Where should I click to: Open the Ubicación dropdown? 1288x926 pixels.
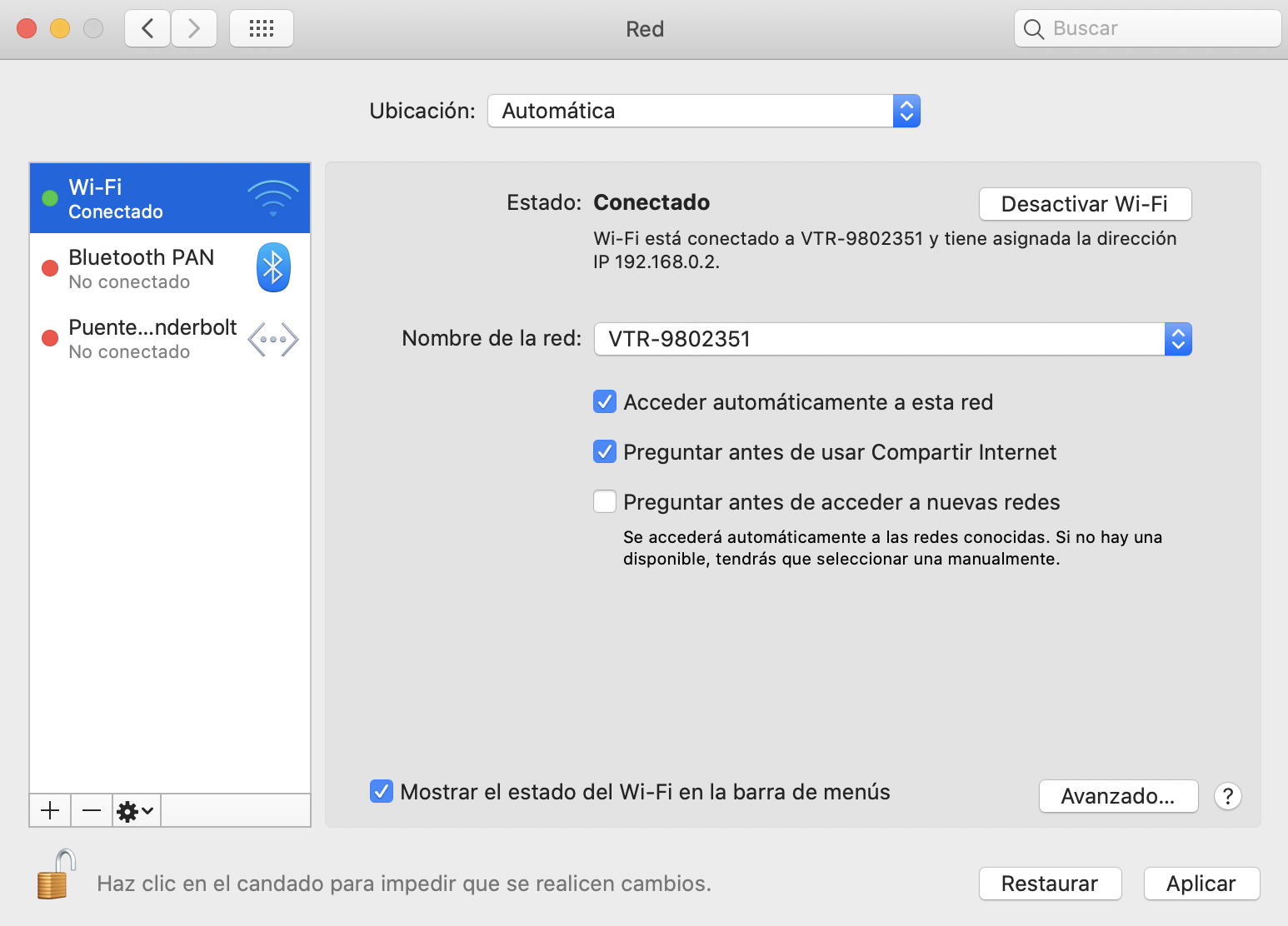click(x=704, y=111)
